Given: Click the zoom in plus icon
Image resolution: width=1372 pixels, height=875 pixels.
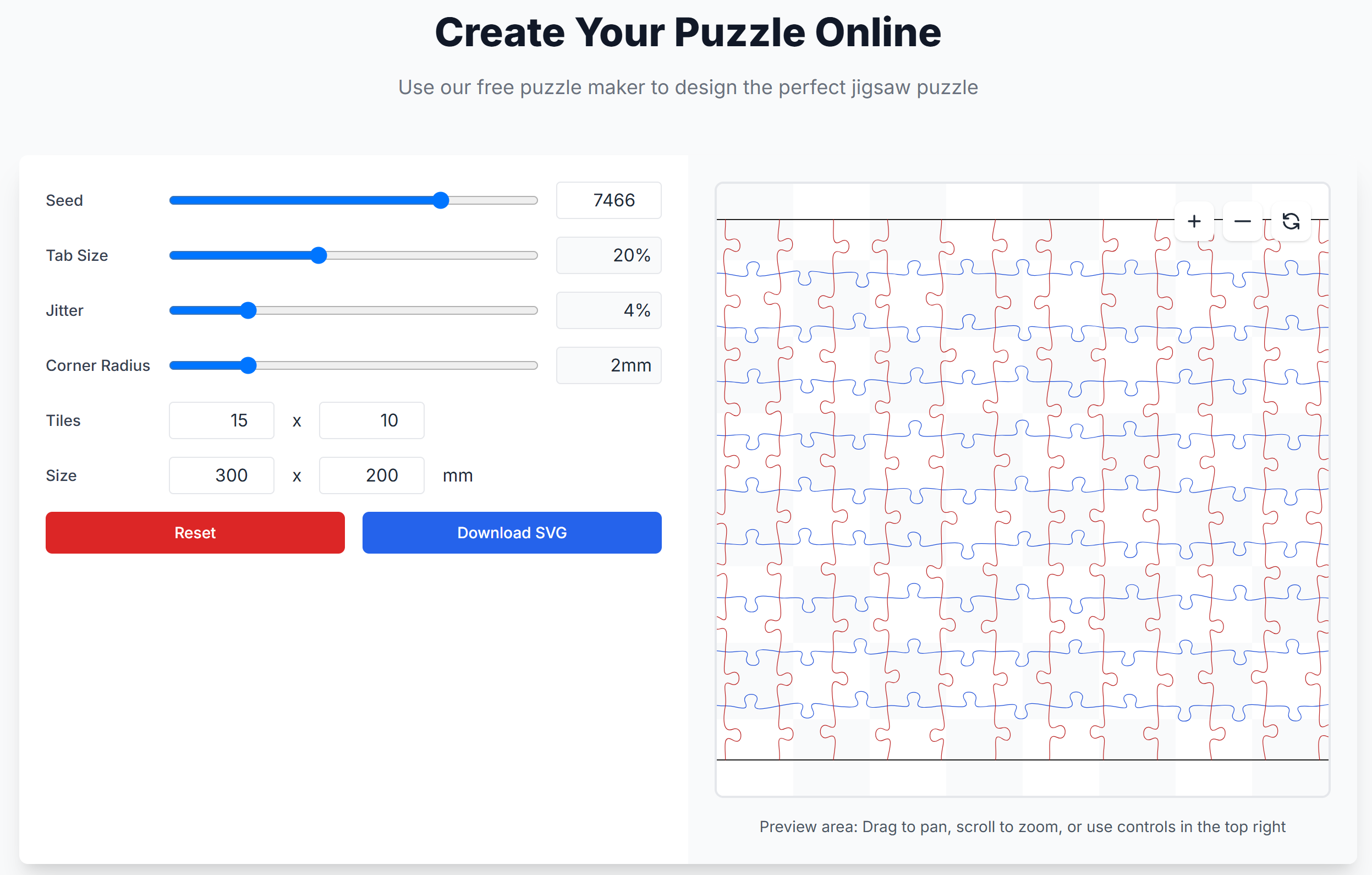Looking at the screenshot, I should coord(1194,221).
